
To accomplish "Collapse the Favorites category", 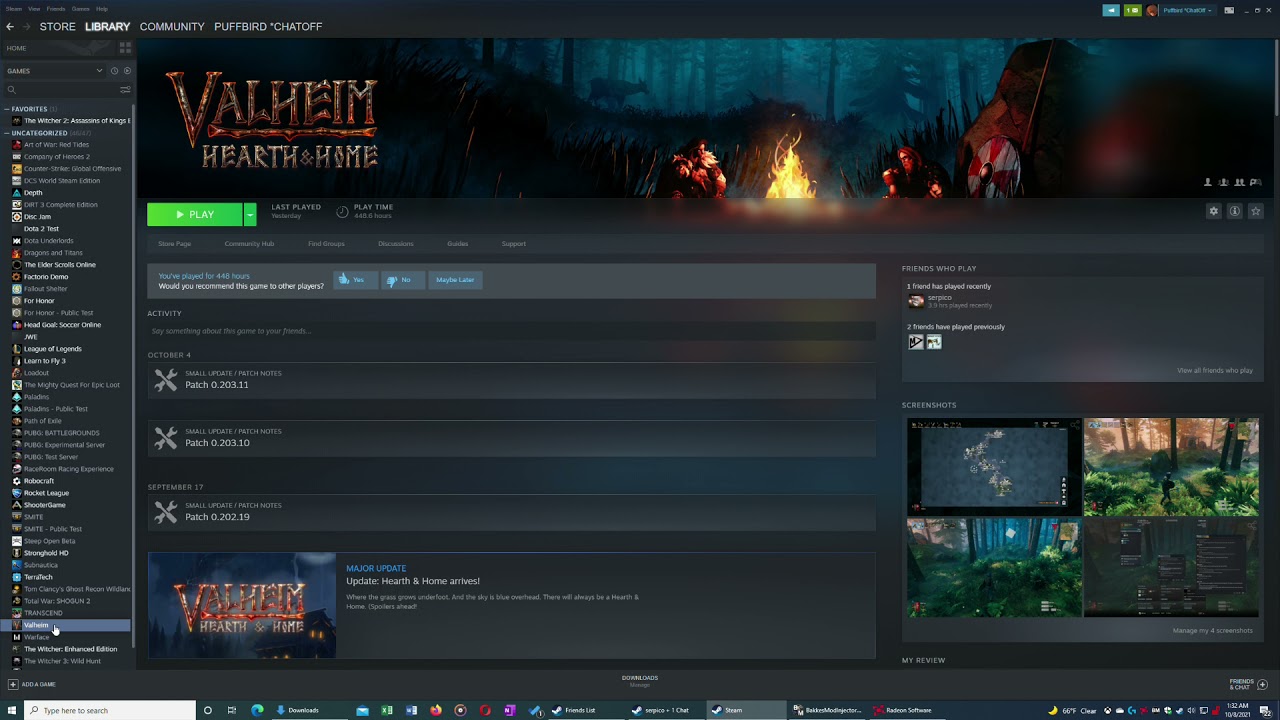I will click(6, 109).
